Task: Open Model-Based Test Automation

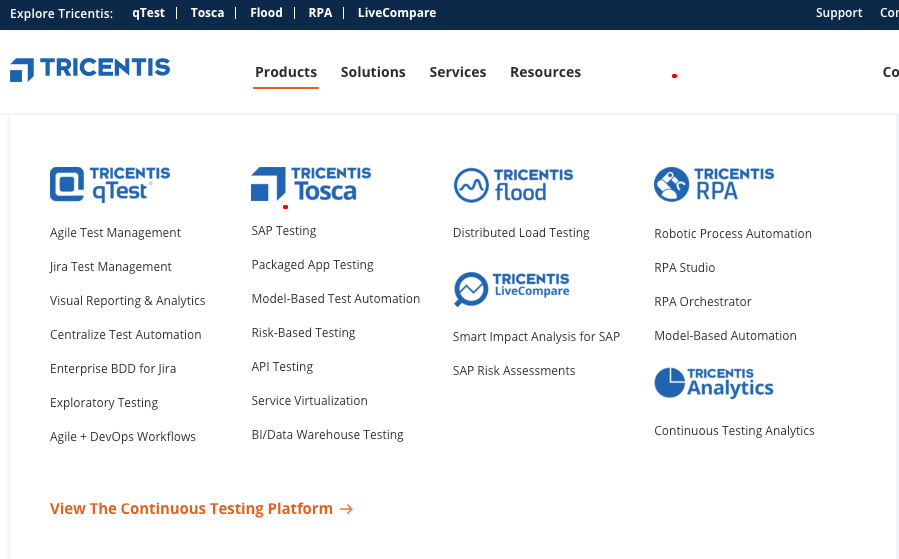Action: point(336,299)
